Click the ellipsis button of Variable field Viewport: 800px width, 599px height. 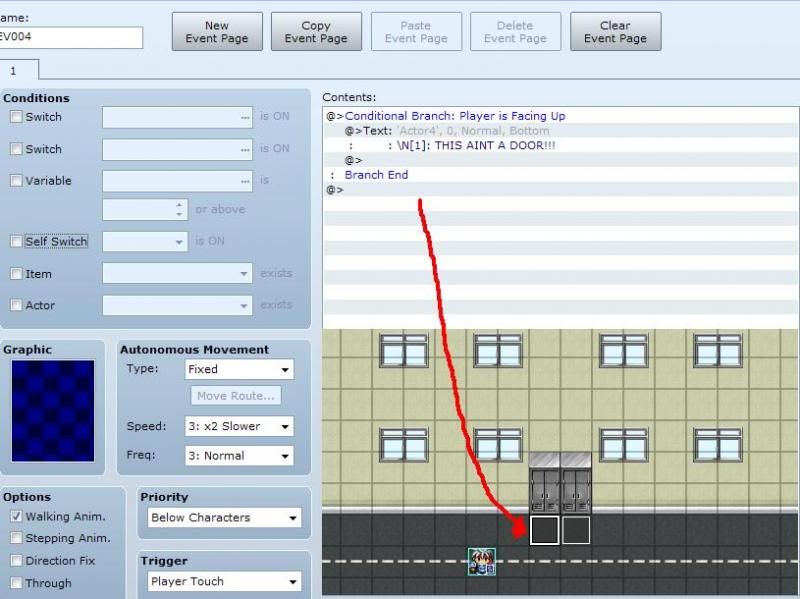coord(245,181)
